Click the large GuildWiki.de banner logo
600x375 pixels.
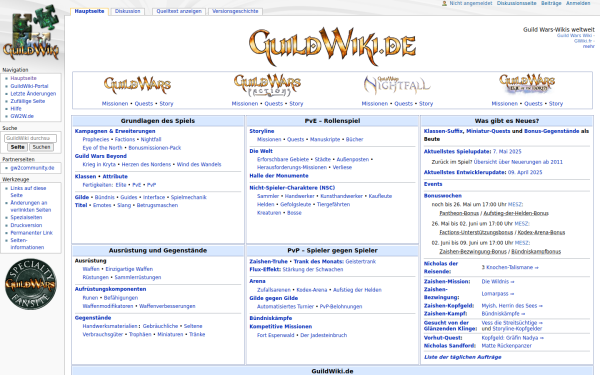[332, 46]
